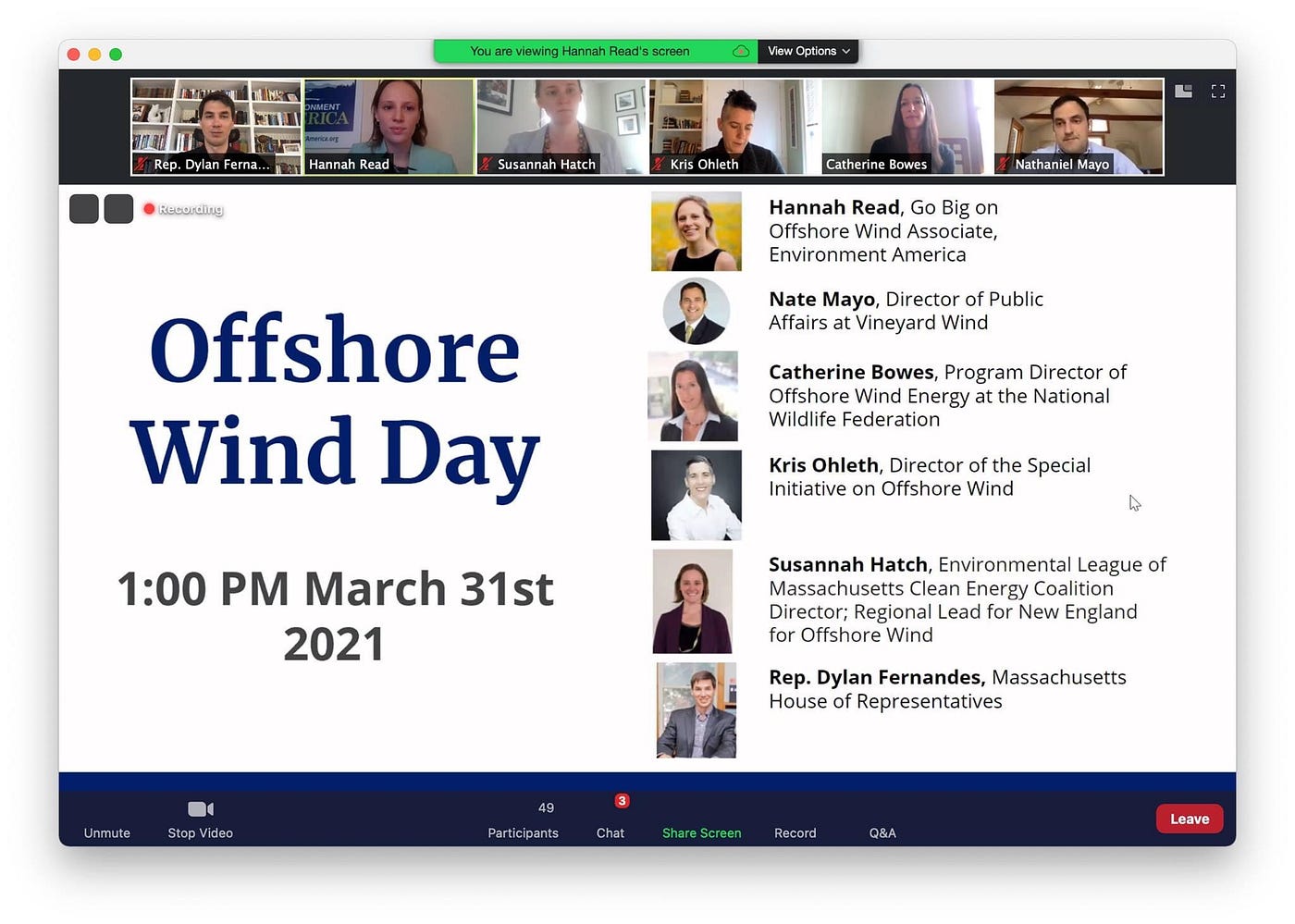Click the green 'viewing Hannah Read's screen' banner

coord(596,51)
